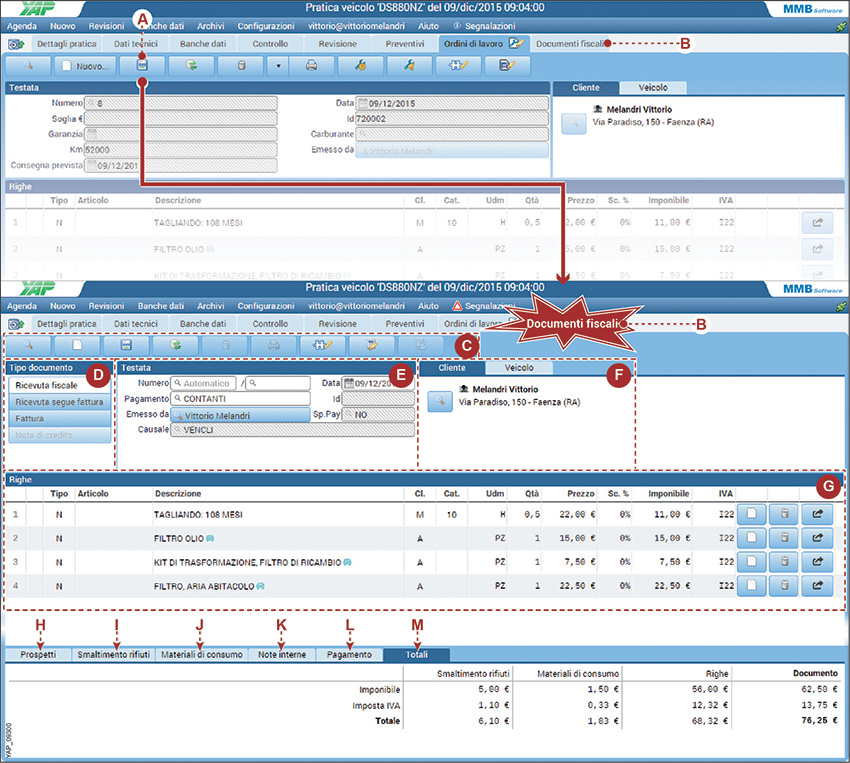Open Materiali di consumo tab
This screenshot has height=763, width=850.
point(202,655)
